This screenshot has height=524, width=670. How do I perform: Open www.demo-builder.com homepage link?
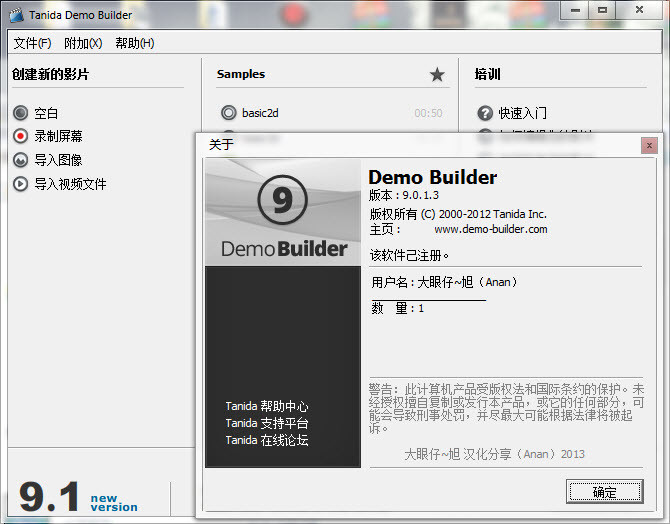tap(491, 229)
